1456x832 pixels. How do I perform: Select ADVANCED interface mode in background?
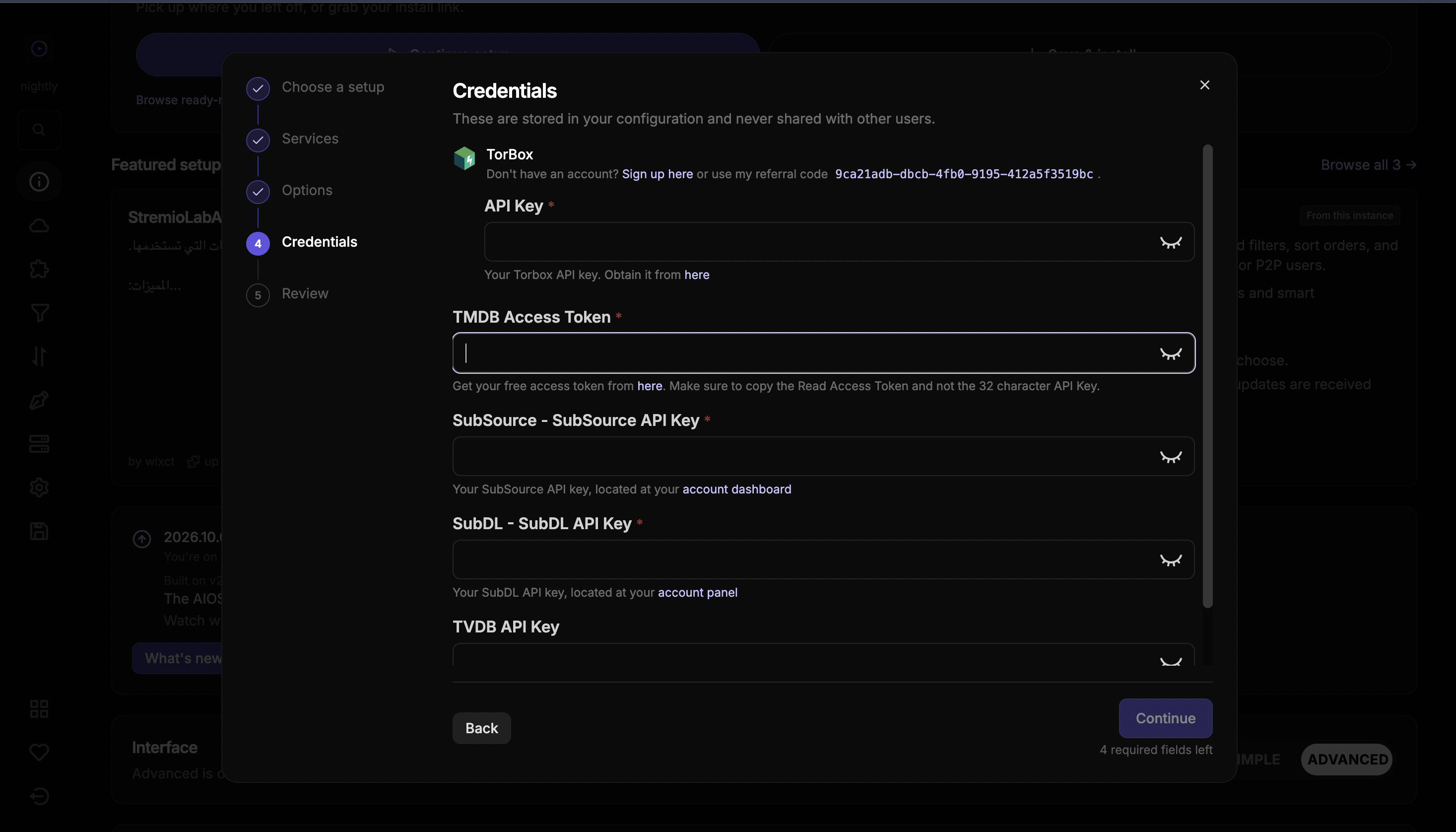coord(1347,760)
